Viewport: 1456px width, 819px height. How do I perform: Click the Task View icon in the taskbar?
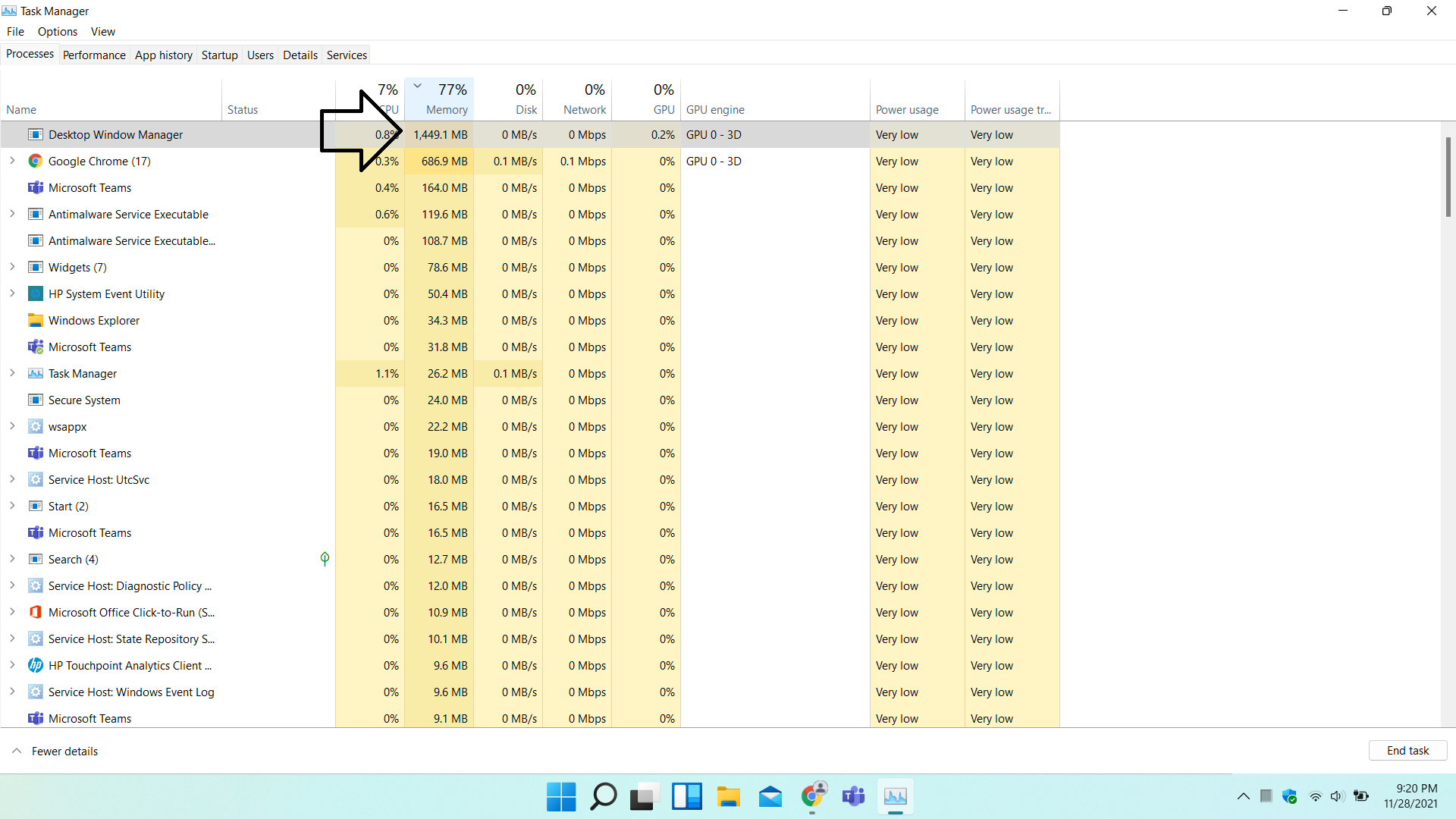(x=644, y=797)
